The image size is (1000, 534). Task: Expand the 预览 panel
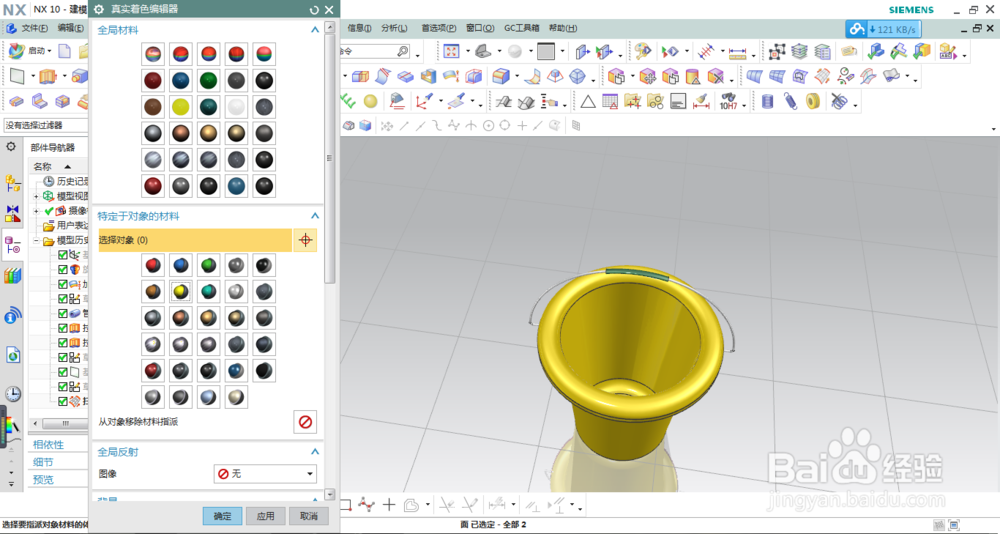(43, 480)
